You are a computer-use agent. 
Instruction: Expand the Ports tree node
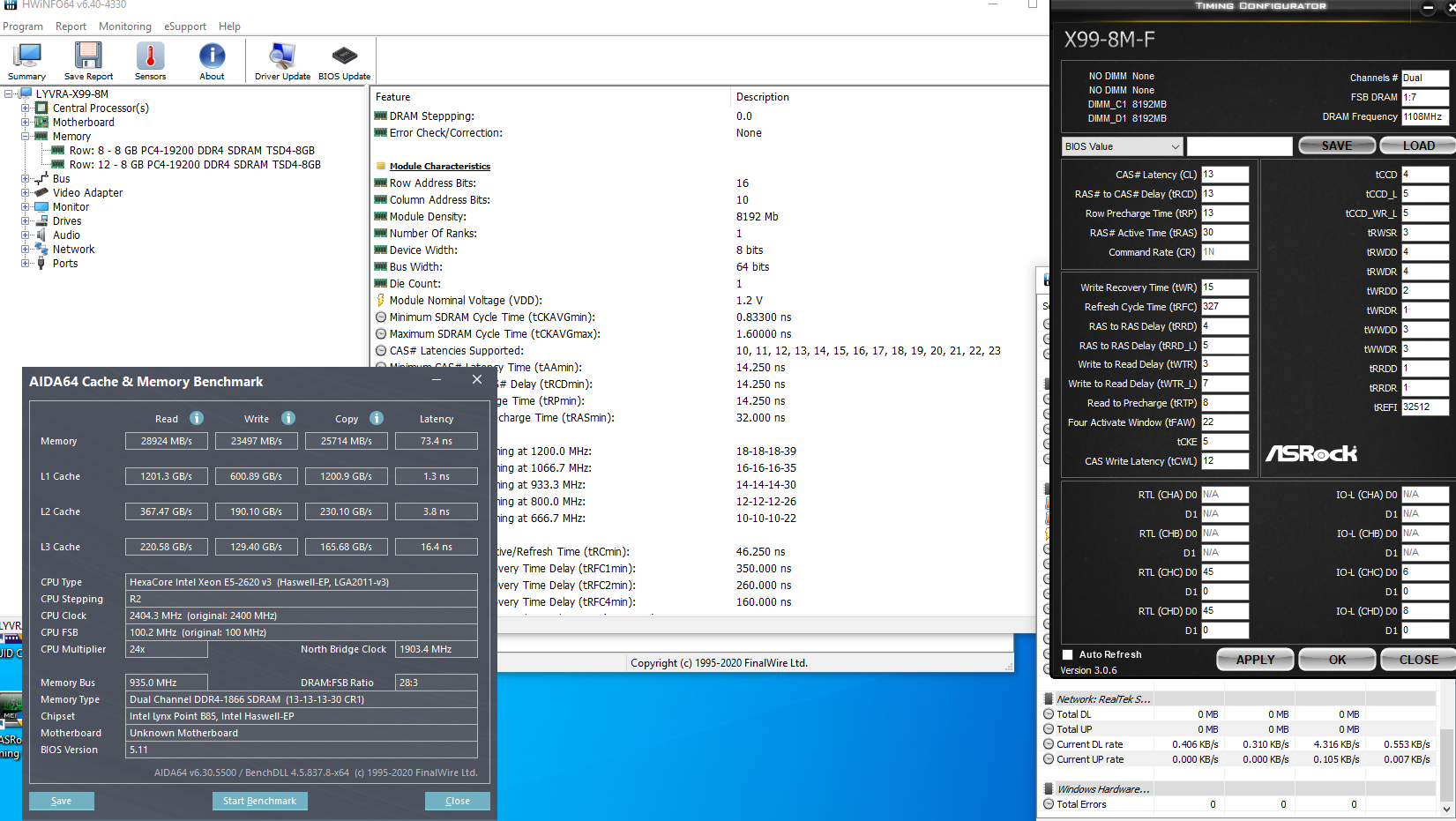coord(25,264)
